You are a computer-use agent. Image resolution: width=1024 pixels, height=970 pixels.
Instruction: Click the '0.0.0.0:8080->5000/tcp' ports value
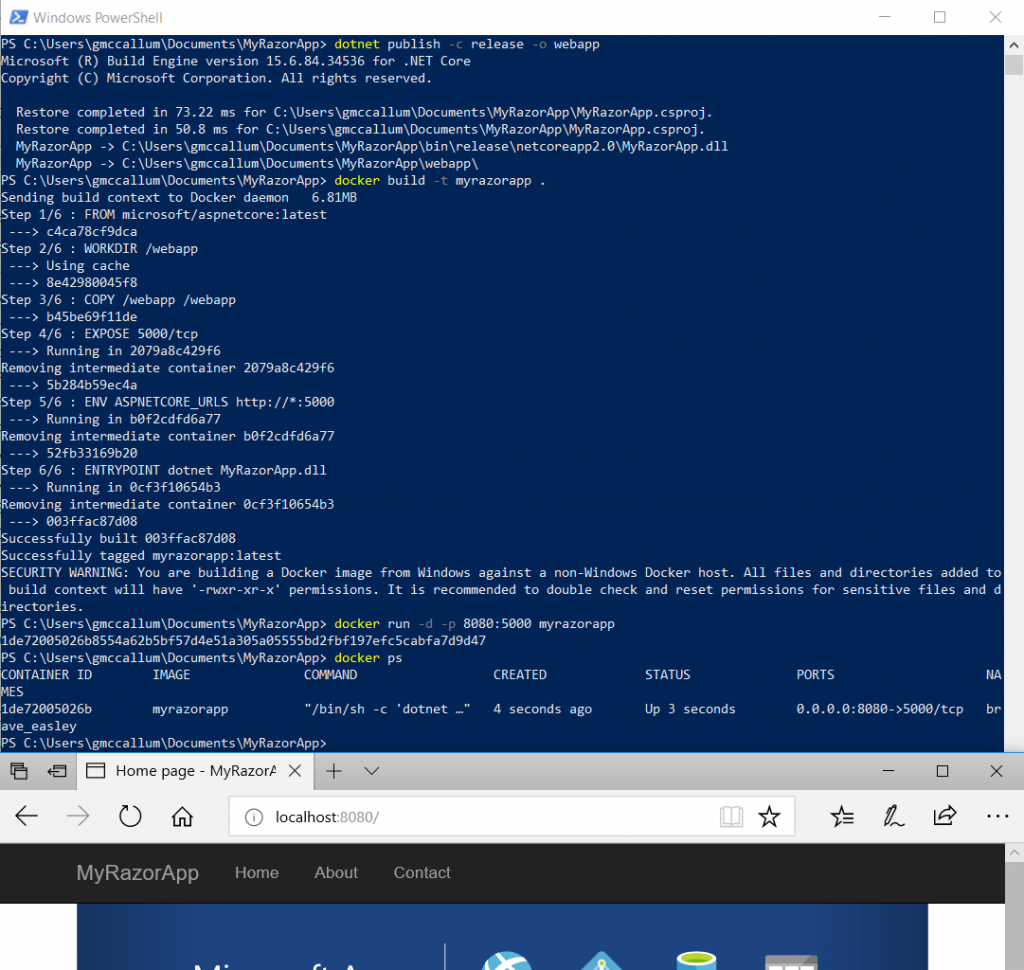pyautogui.click(x=880, y=709)
